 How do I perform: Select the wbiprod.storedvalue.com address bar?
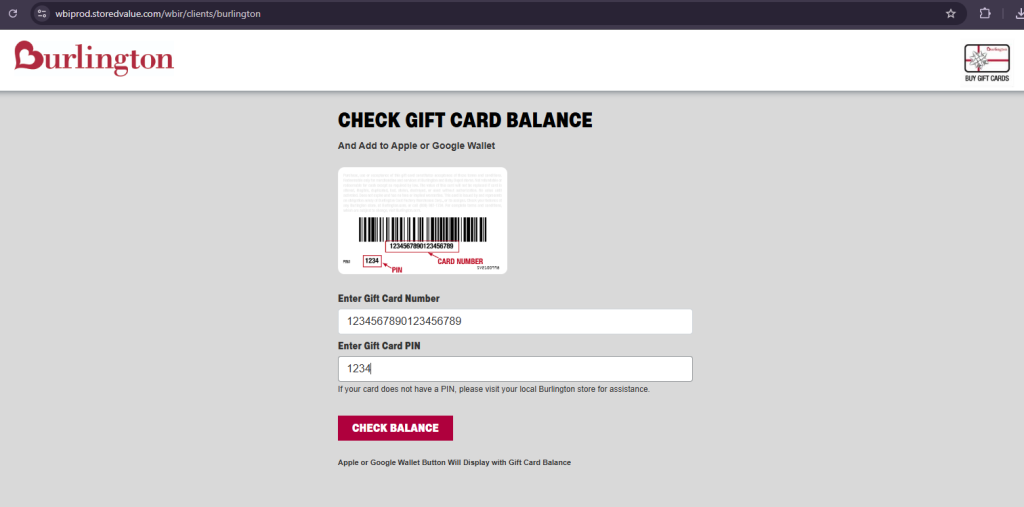click(496, 13)
